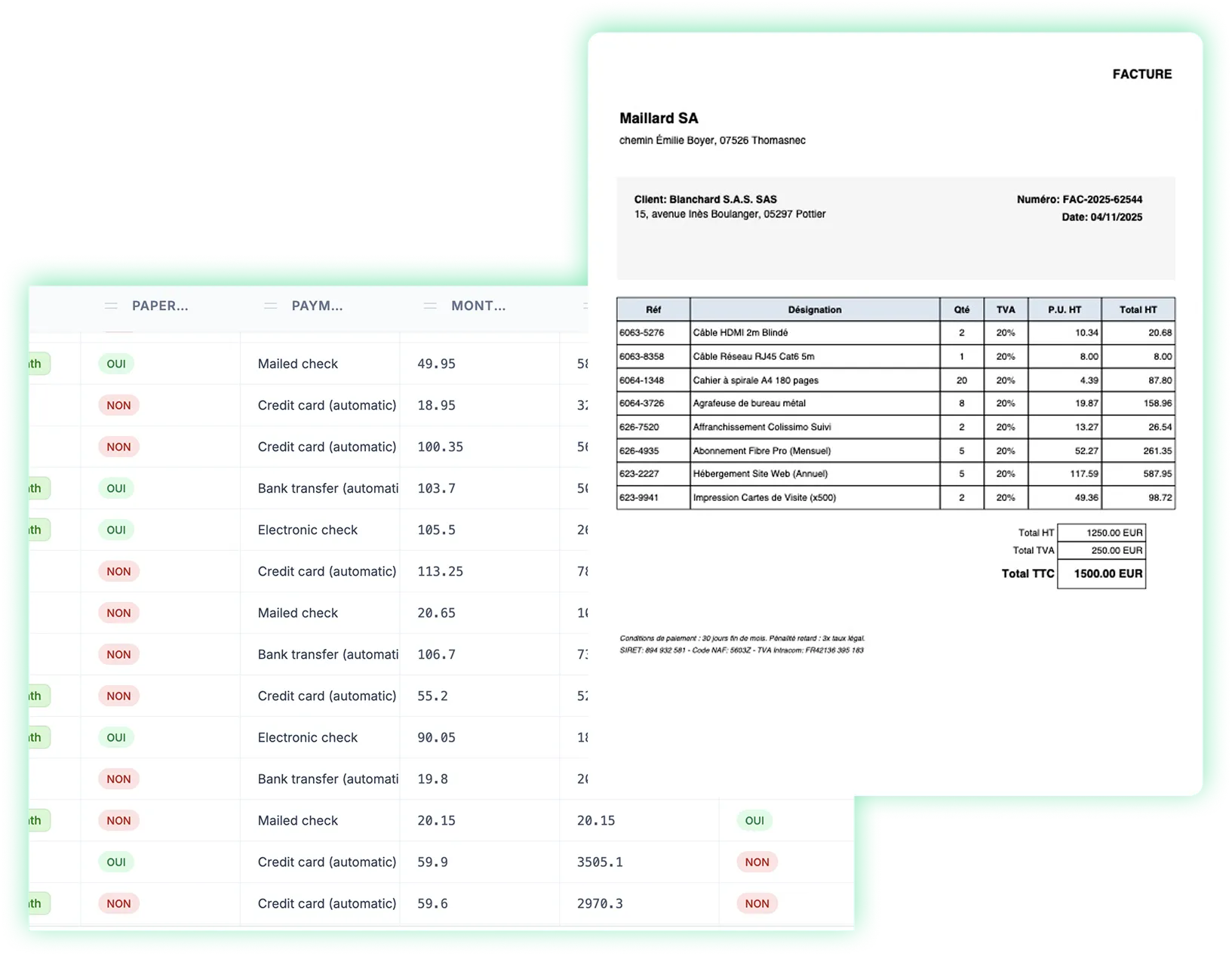The image size is (1232, 956).
Task: Toggle the OUI badge in the 105.5 row
Action: pyautogui.click(x=116, y=530)
